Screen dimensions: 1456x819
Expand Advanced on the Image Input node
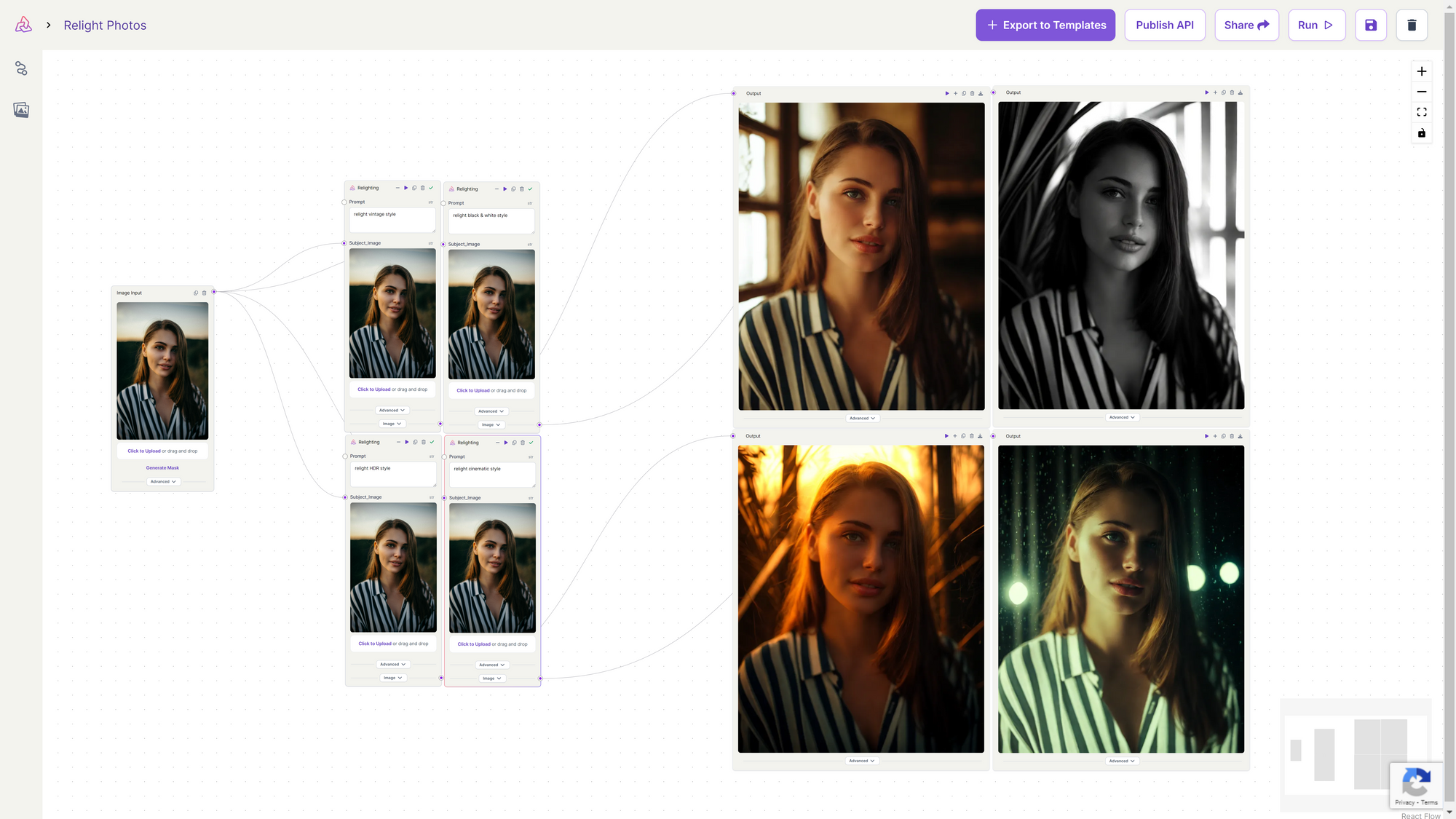(x=163, y=482)
